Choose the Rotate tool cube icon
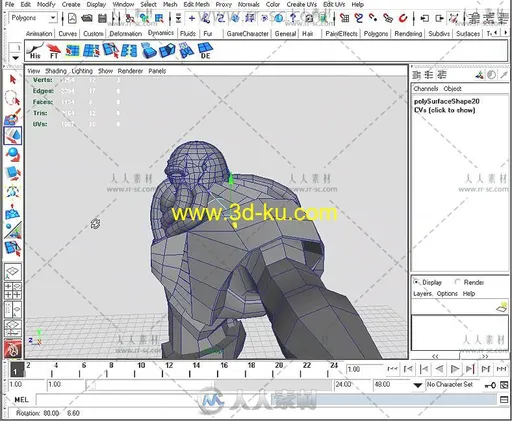The height and width of the screenshot is (421, 512). pyautogui.click(x=13, y=173)
